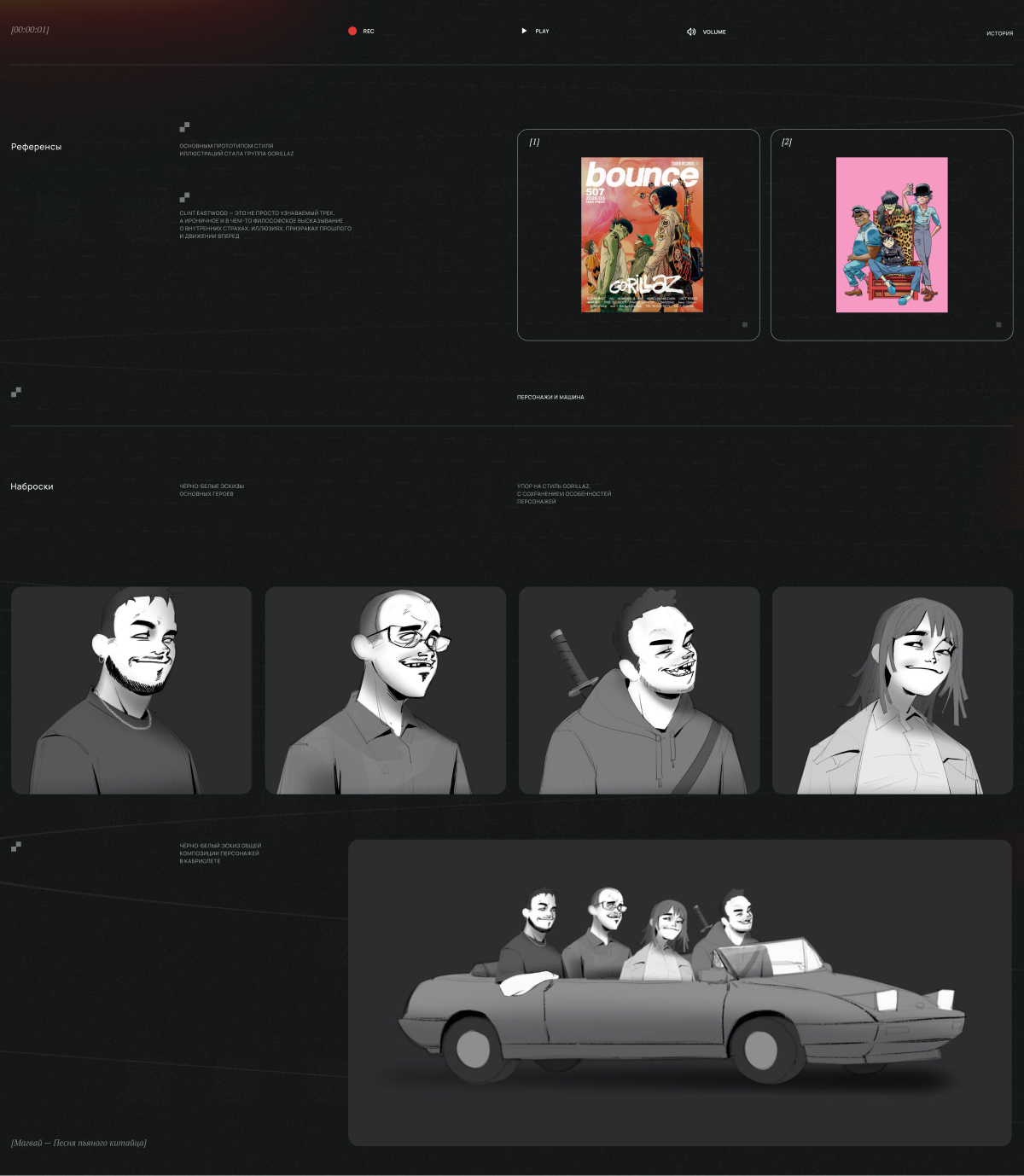The image size is (1024, 1176).
Task: Open the ИСТОРИЯ link in the header
Action: tap(999, 33)
